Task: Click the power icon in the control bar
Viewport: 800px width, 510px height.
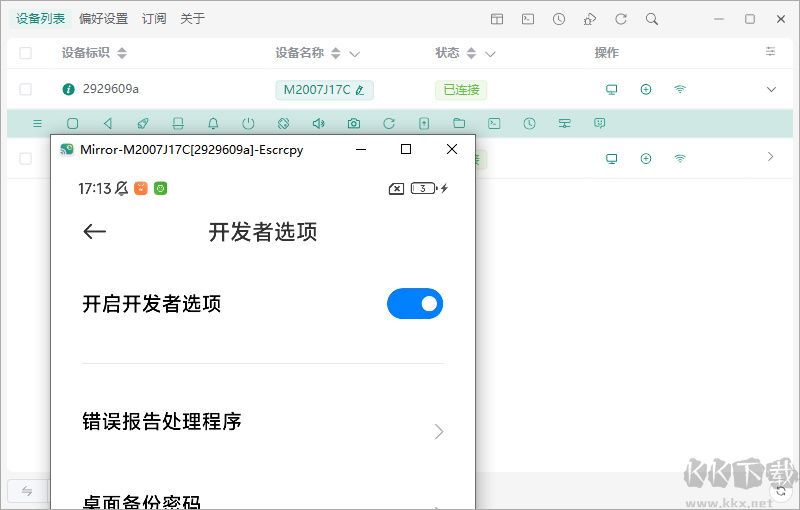Action: pos(248,123)
